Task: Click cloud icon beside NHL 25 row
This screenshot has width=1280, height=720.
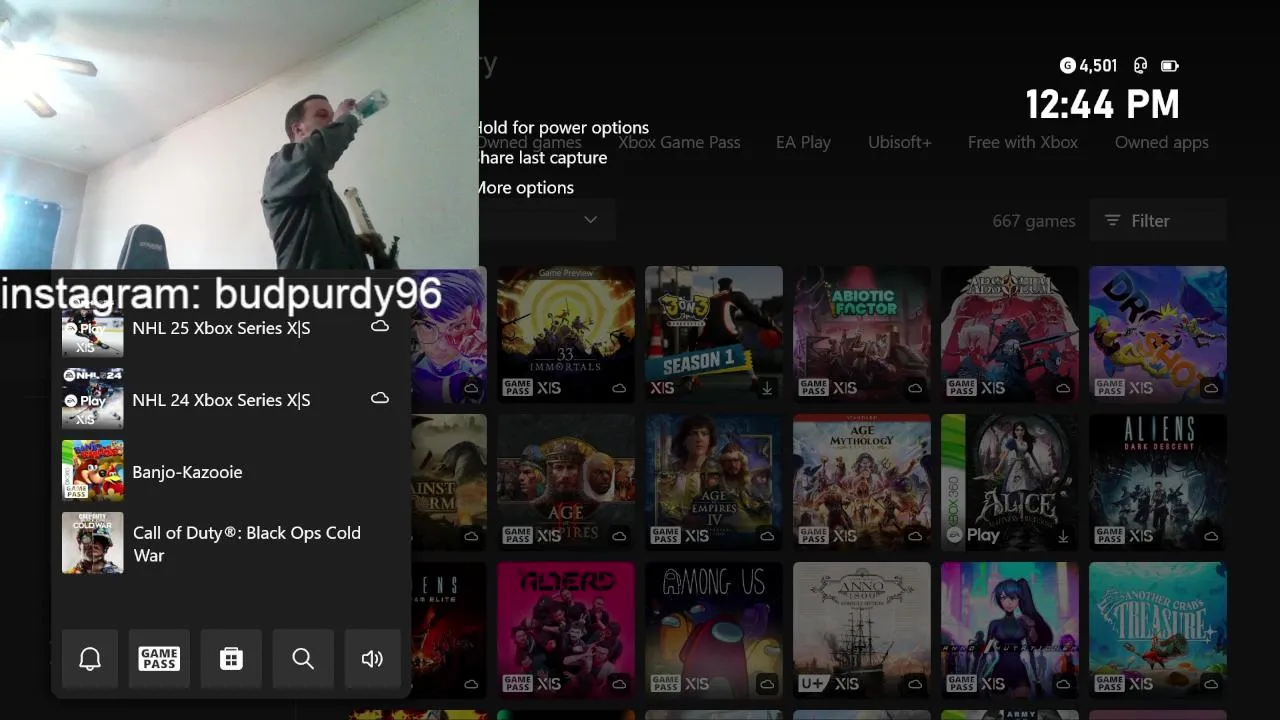Action: click(x=380, y=326)
